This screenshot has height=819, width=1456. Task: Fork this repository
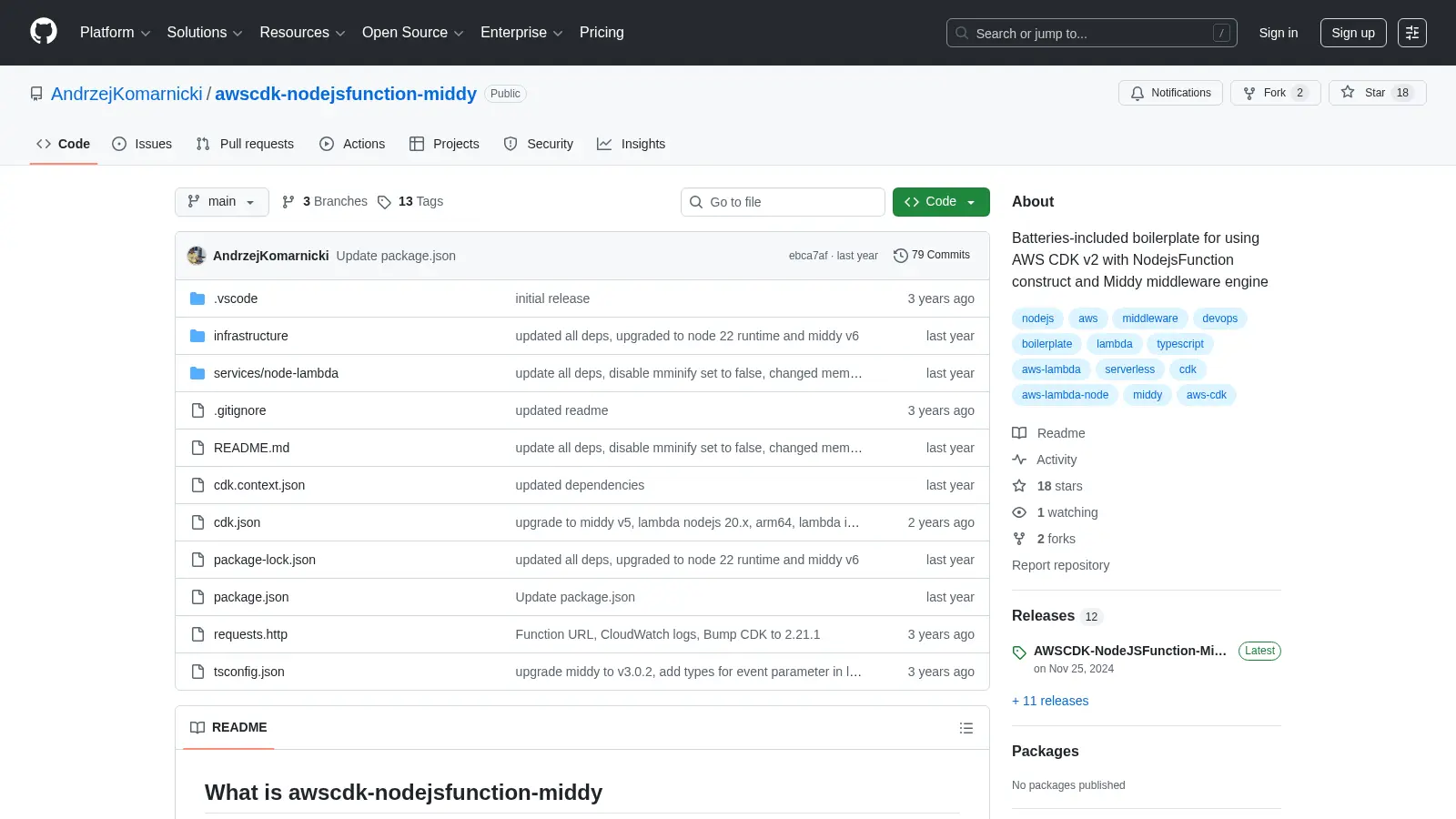point(1275,93)
